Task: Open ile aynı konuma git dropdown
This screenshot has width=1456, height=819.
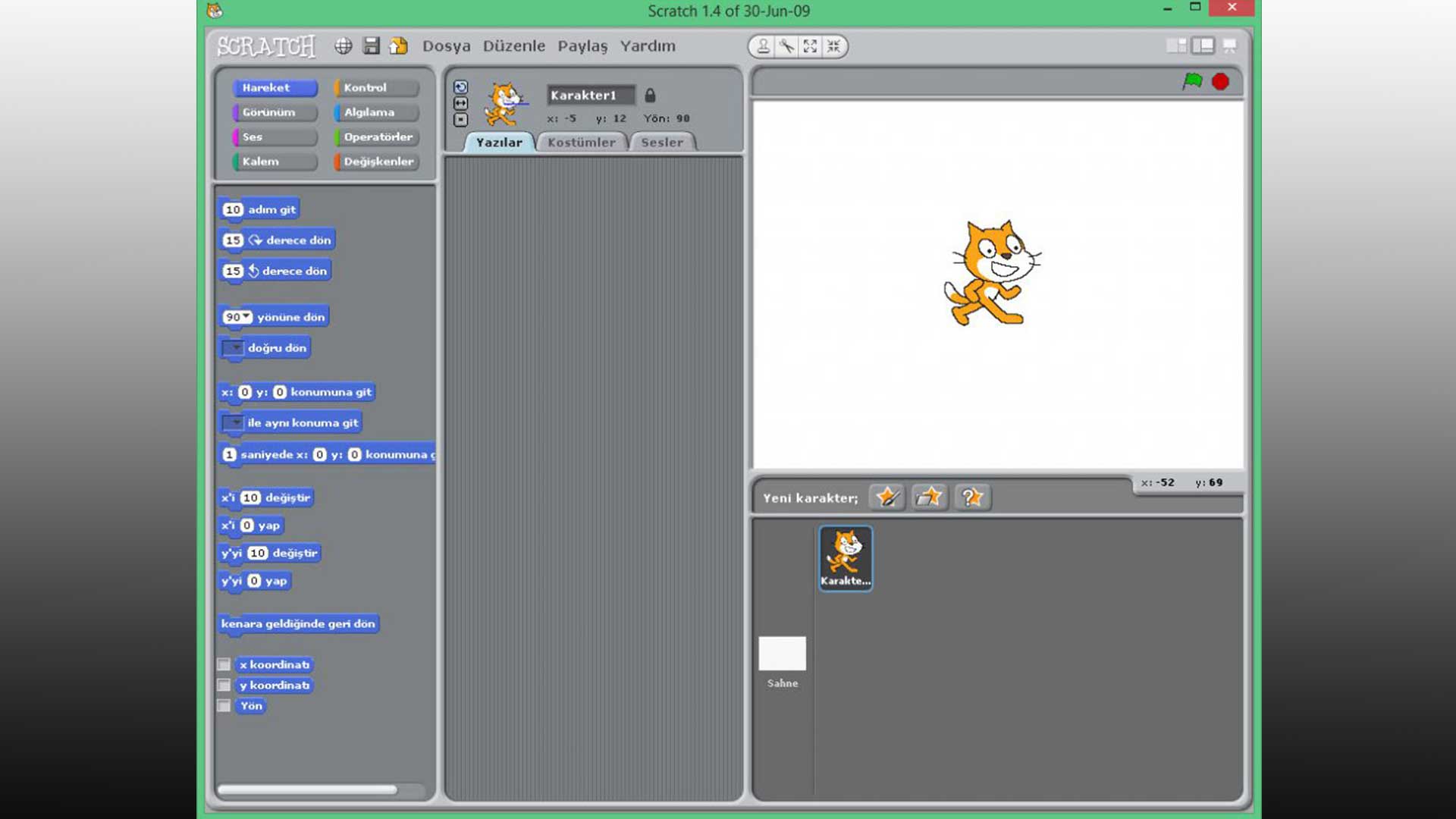Action: (x=232, y=422)
